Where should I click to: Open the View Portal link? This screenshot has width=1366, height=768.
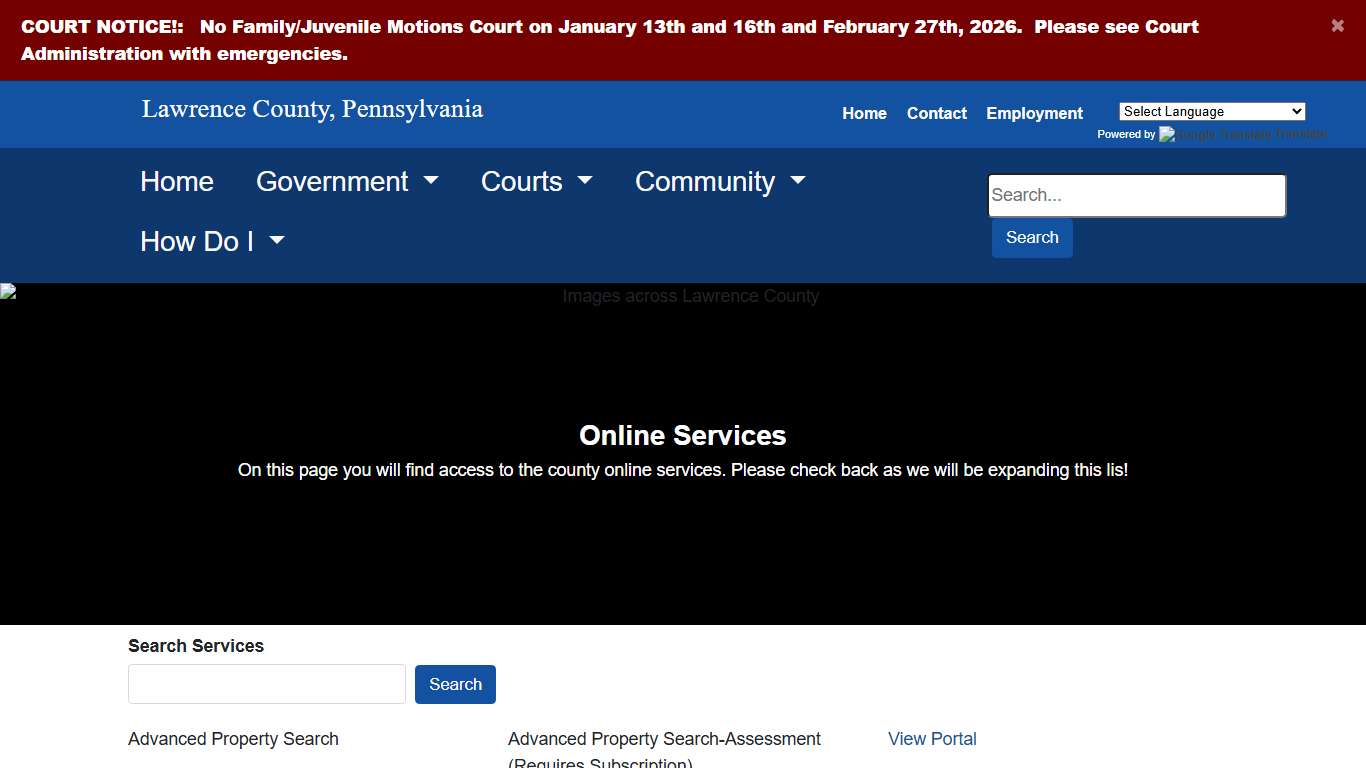click(x=931, y=739)
